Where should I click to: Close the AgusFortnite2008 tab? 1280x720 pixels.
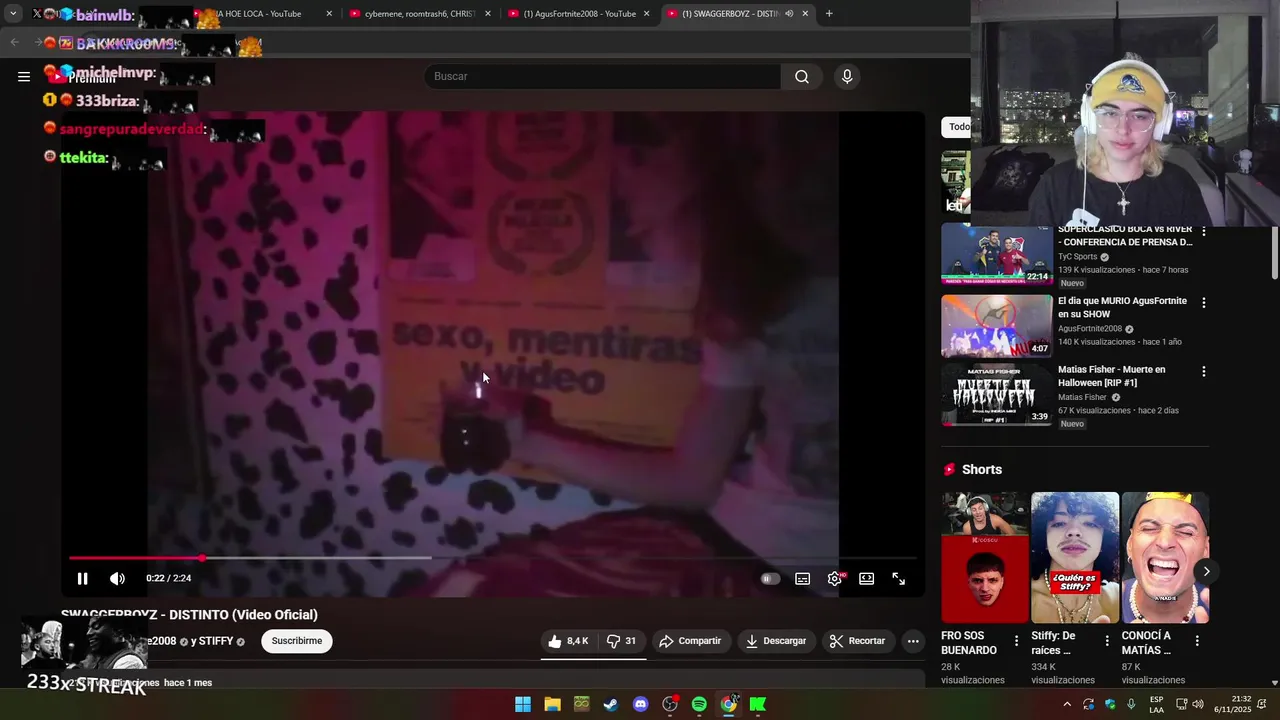[646, 14]
